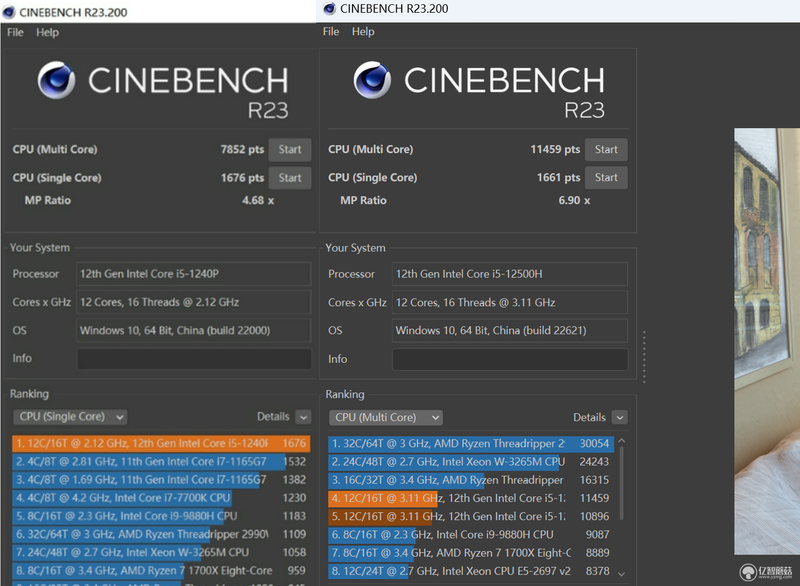Click Cinebench app icon in left window title
Screen dimensions: 800x586
[x=9, y=12]
